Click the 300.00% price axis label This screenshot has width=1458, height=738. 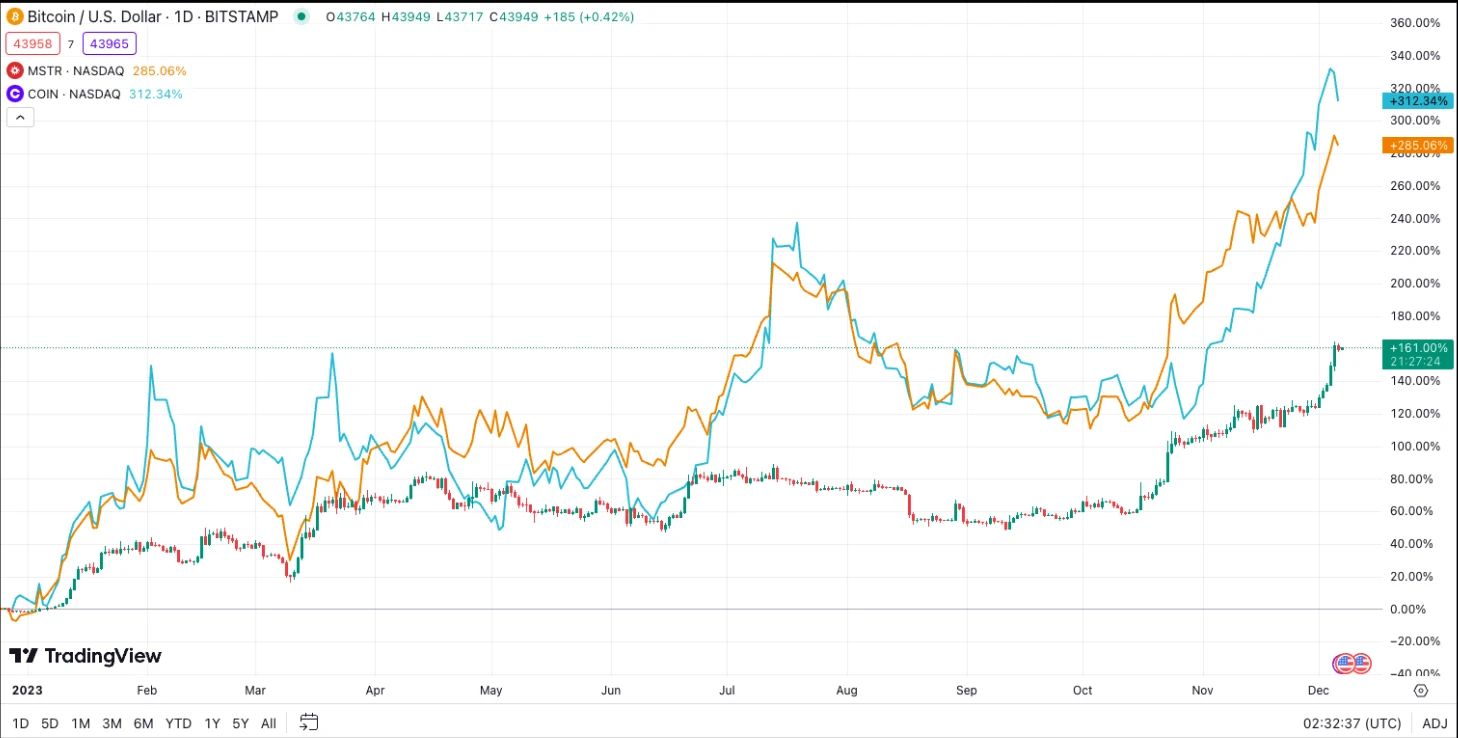[x=1415, y=120]
